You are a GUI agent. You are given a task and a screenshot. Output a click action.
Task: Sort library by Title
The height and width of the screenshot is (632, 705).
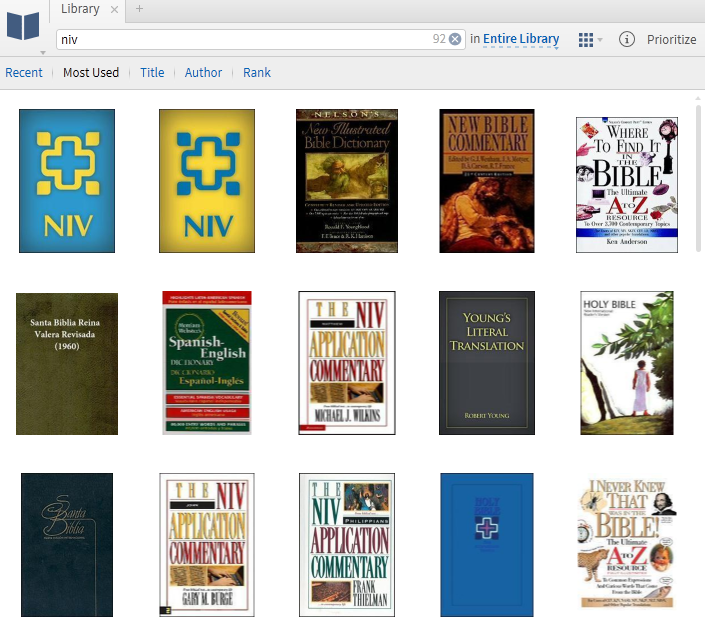tap(152, 72)
